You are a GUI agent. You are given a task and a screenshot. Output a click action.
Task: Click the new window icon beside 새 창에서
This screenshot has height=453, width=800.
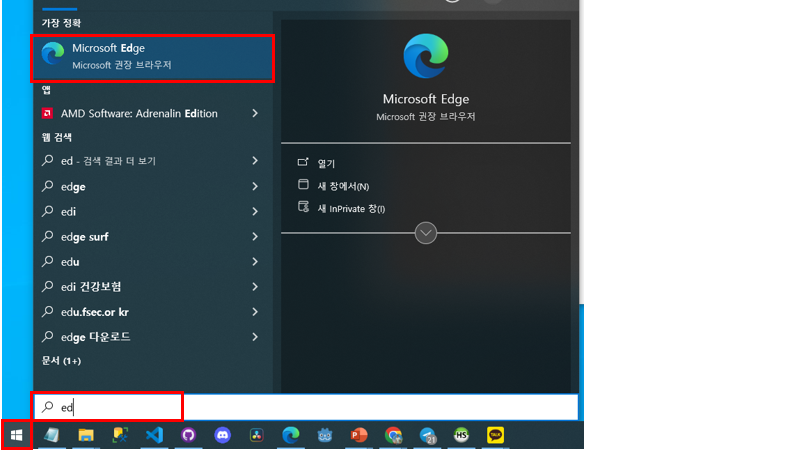pyautogui.click(x=303, y=185)
